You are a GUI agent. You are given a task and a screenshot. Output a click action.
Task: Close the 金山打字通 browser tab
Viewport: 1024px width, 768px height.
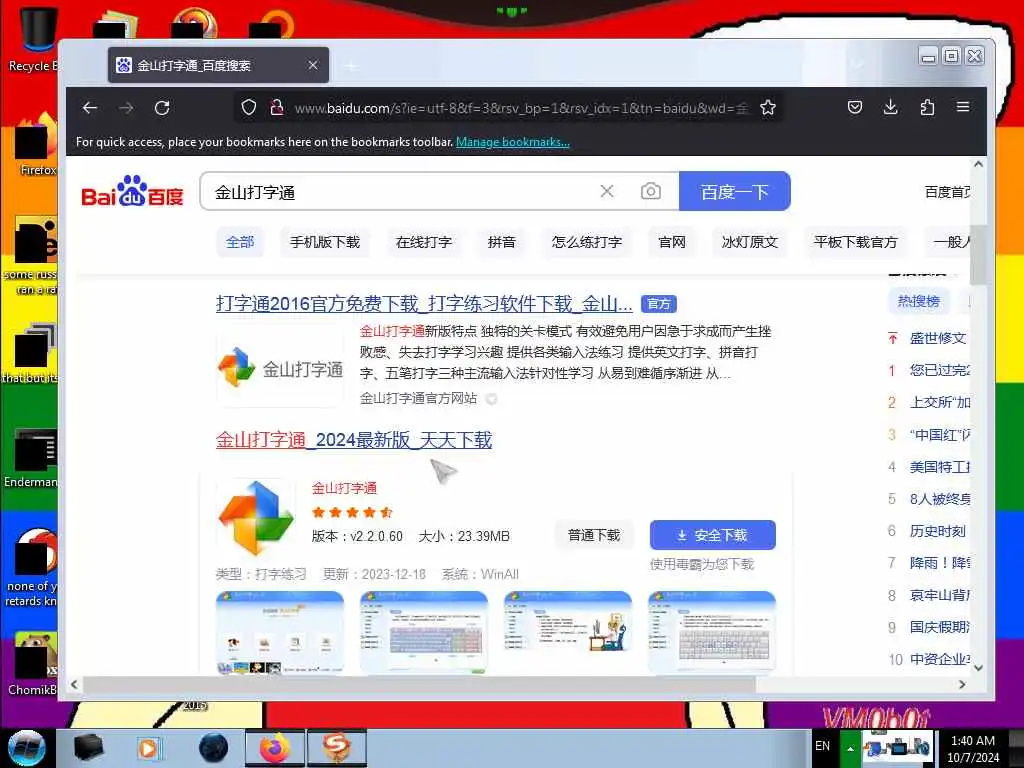point(313,65)
